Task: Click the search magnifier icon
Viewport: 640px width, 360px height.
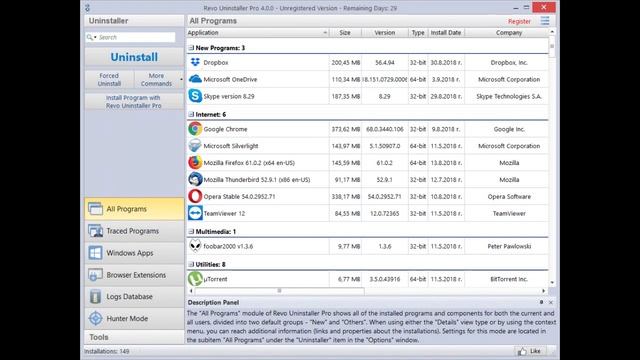Action: 90,37
